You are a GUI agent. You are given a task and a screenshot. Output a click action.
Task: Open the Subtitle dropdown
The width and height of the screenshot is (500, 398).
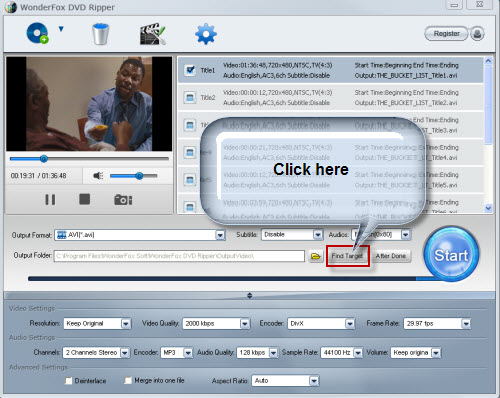292,235
